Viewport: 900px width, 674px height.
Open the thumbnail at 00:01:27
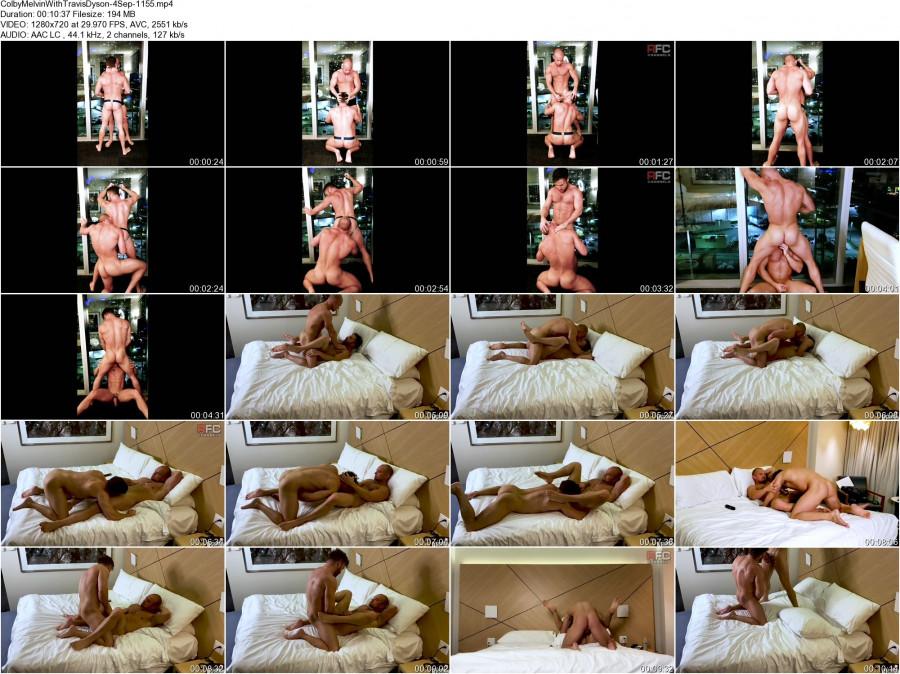(562, 103)
